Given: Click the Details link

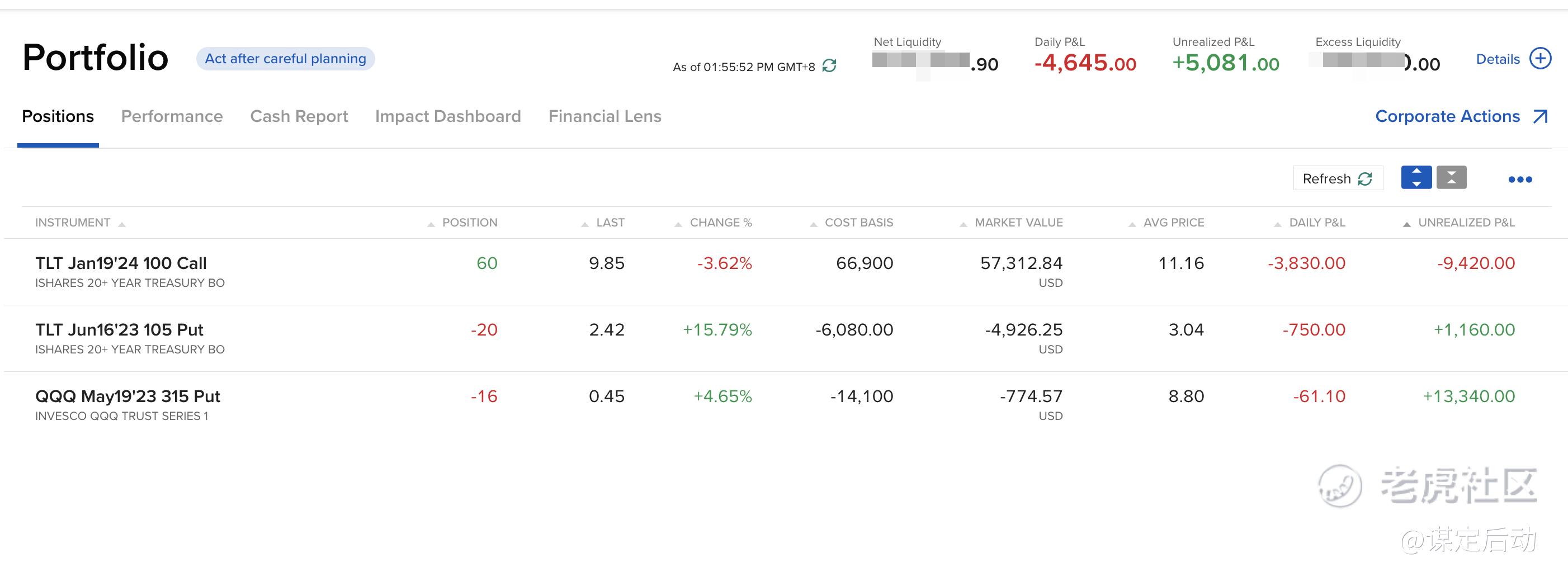Looking at the screenshot, I should coord(1498,59).
